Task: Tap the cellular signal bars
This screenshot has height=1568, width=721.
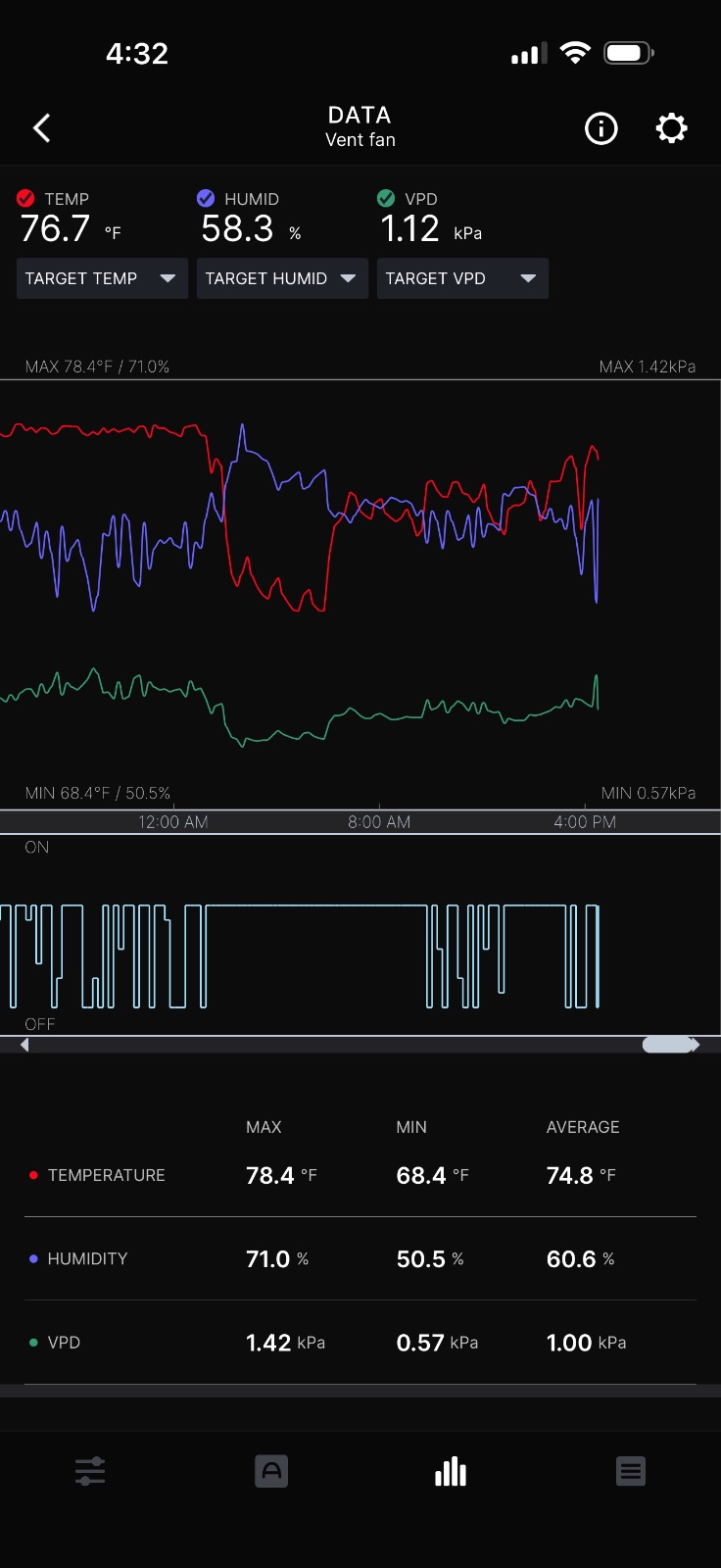Action: click(x=529, y=54)
